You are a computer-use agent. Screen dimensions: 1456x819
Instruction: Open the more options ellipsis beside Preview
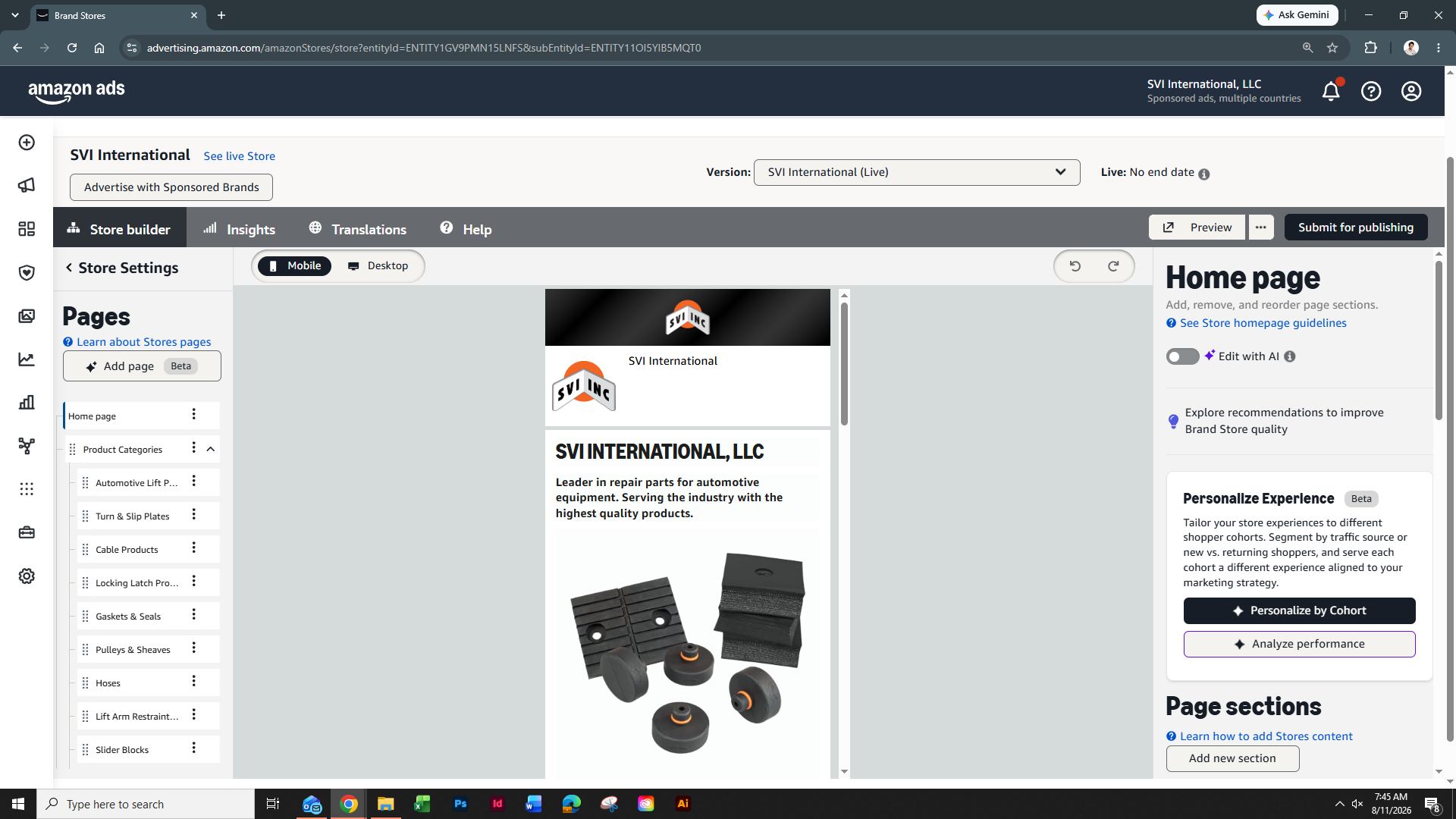pos(1260,227)
